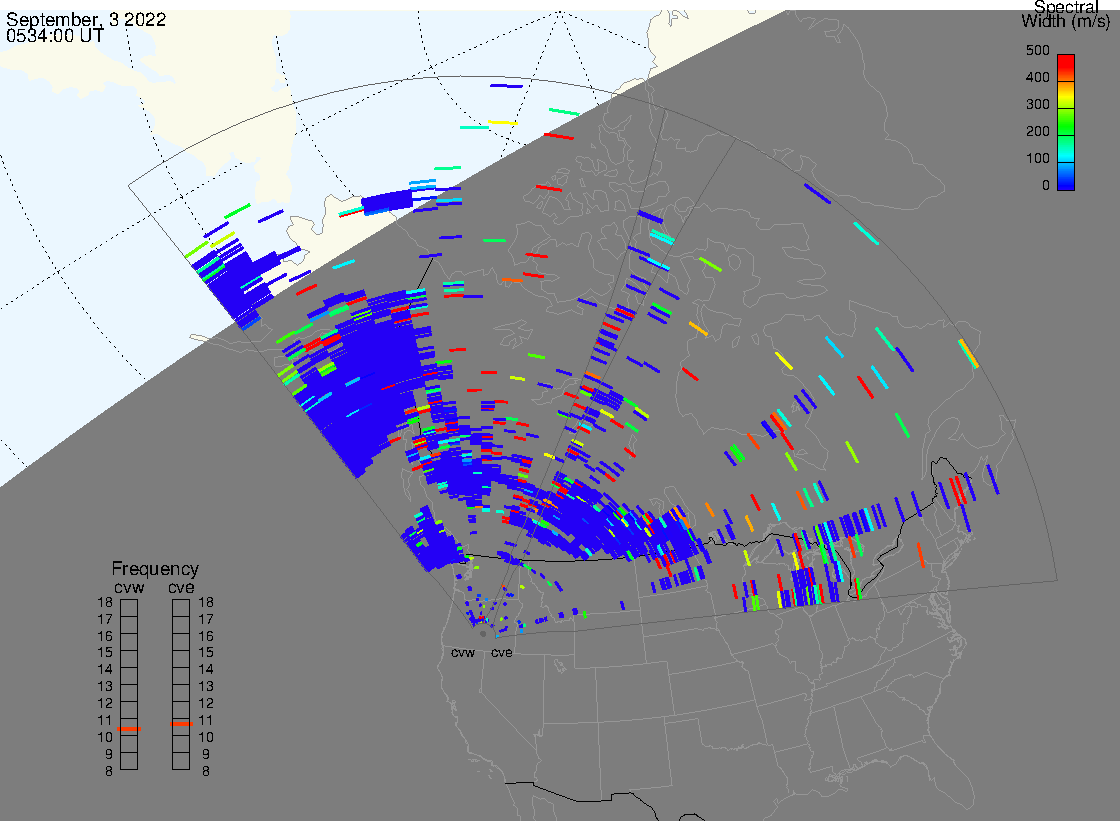Click the 300 label on color scale
Viewport: 1120px width, 821px height.
[x=1037, y=104]
